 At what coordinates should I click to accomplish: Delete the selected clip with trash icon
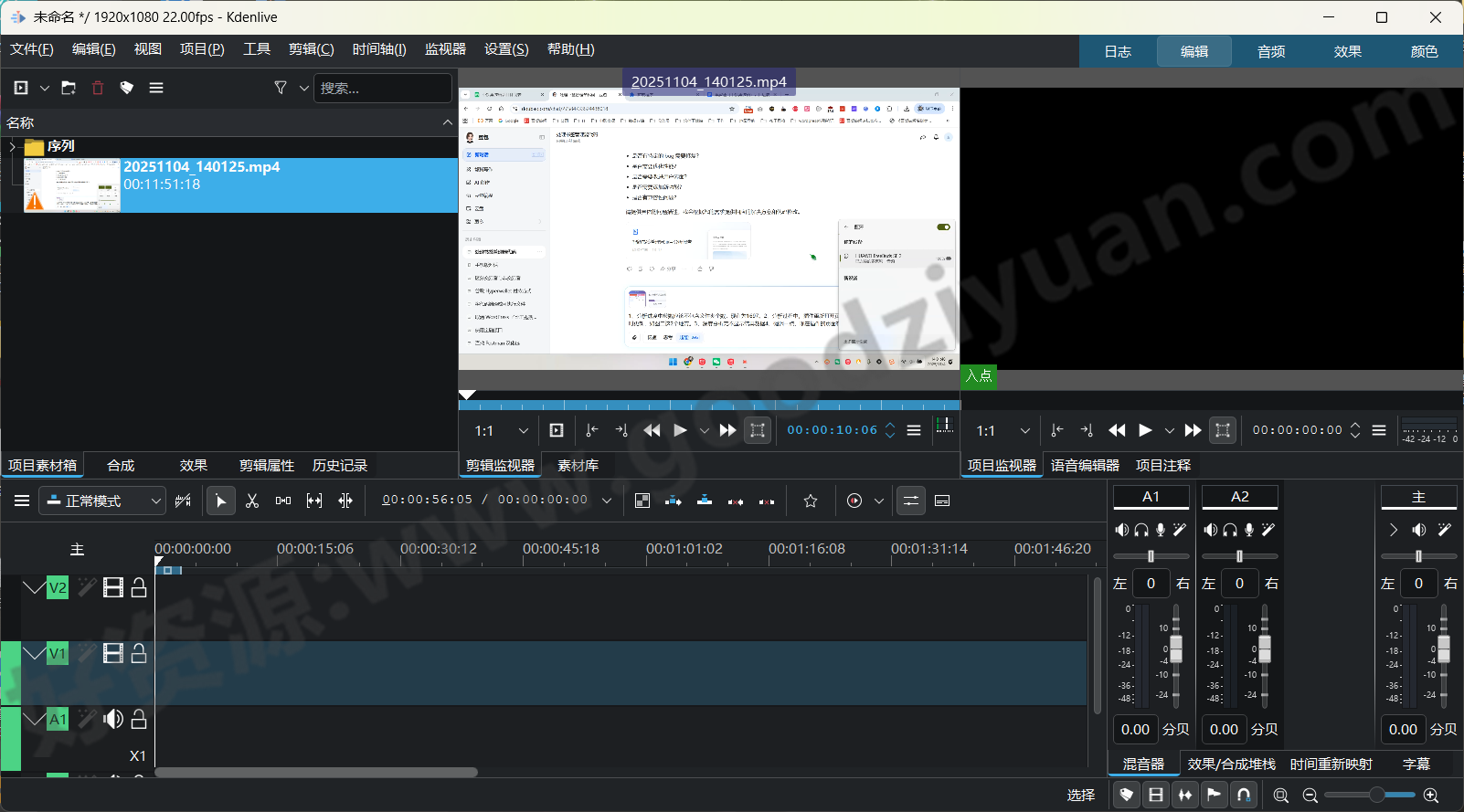coord(98,88)
